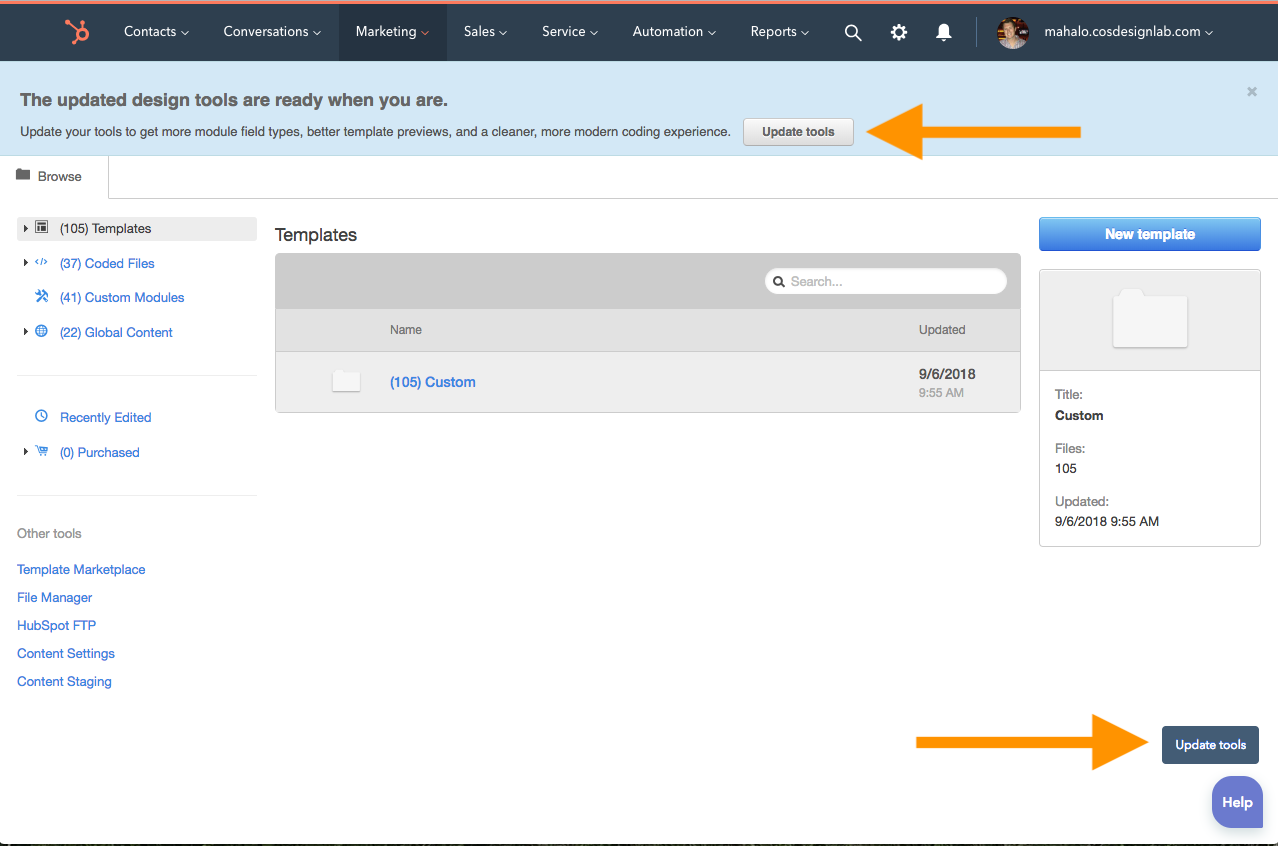The image size is (1278, 846).
Task: Click the 'Custom' title value in details panel
Action: pyautogui.click(x=1079, y=415)
